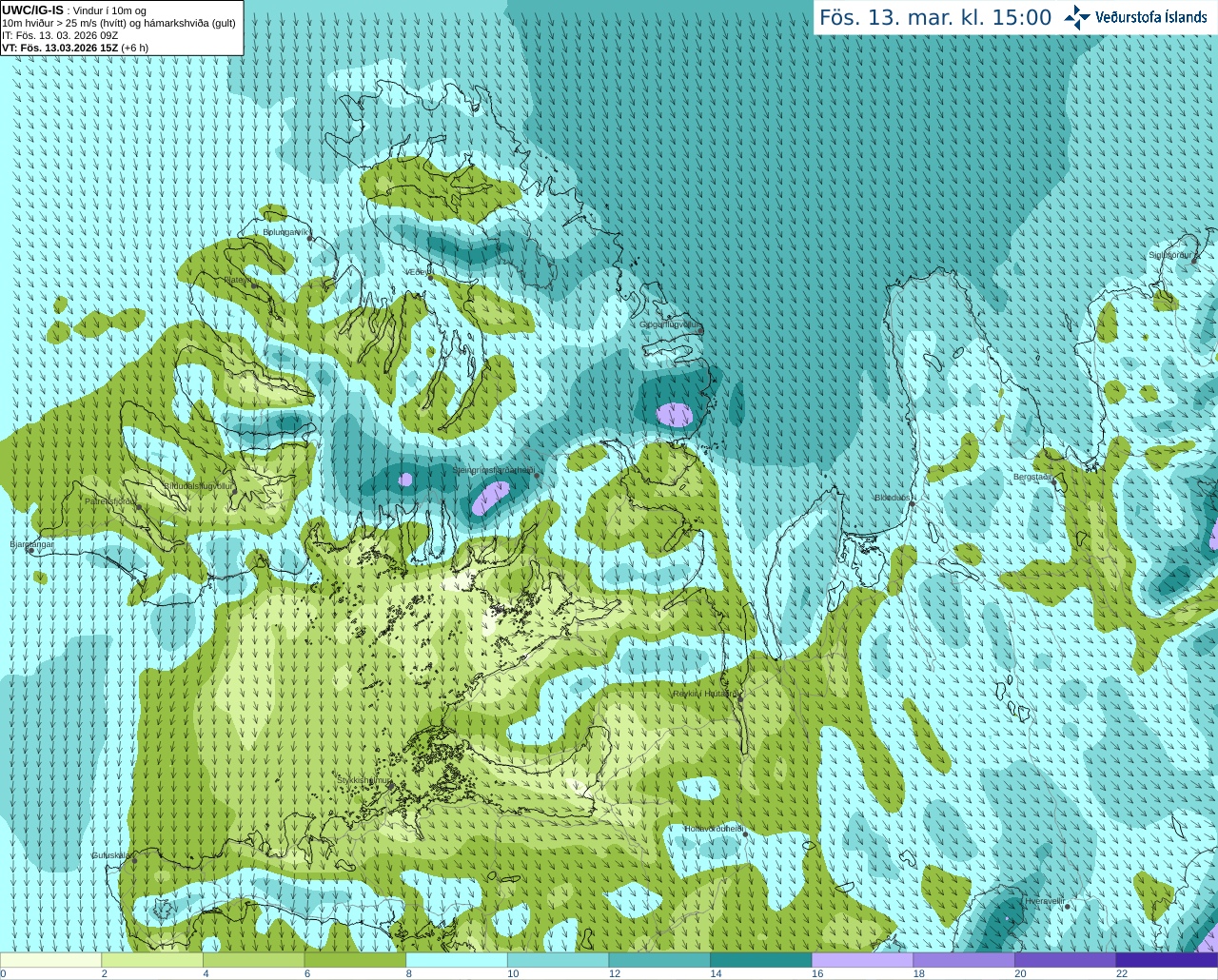The width and height of the screenshot is (1218, 980).
Task: Select the Holtavörðuheiði station label
Action: 714,829
